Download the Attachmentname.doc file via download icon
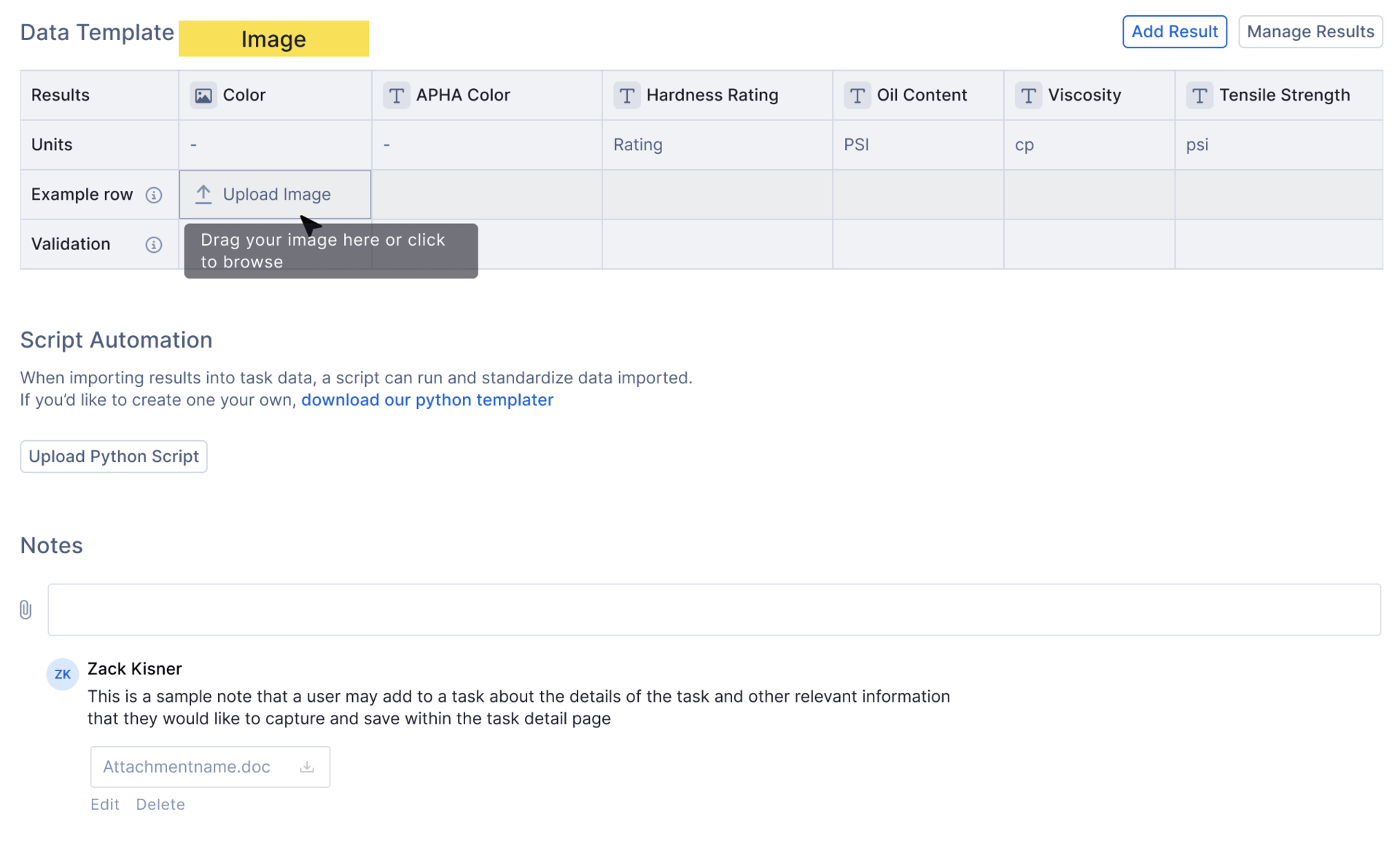 coord(307,767)
